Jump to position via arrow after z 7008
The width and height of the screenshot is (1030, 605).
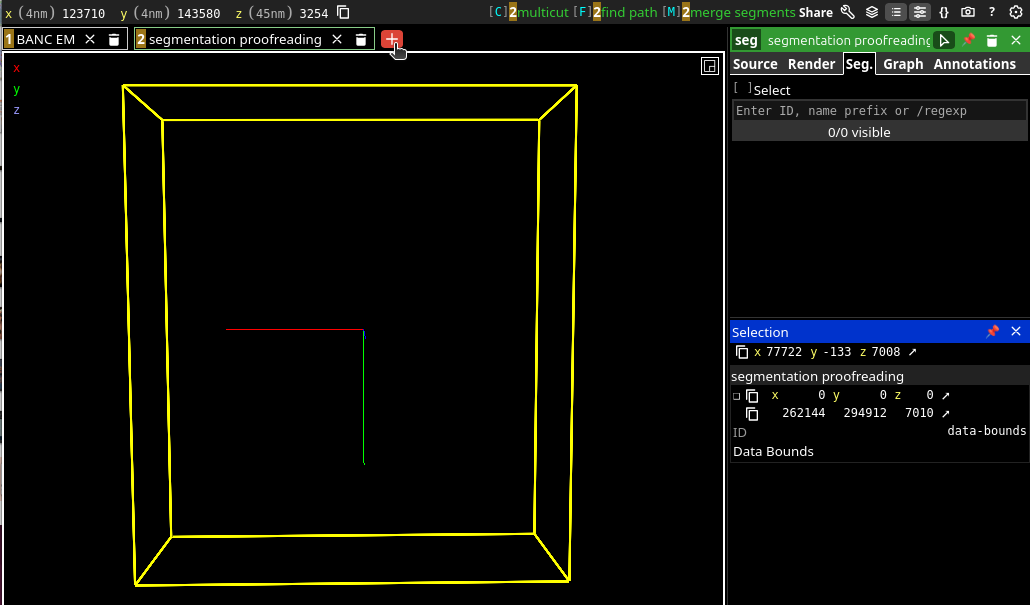(x=912, y=352)
